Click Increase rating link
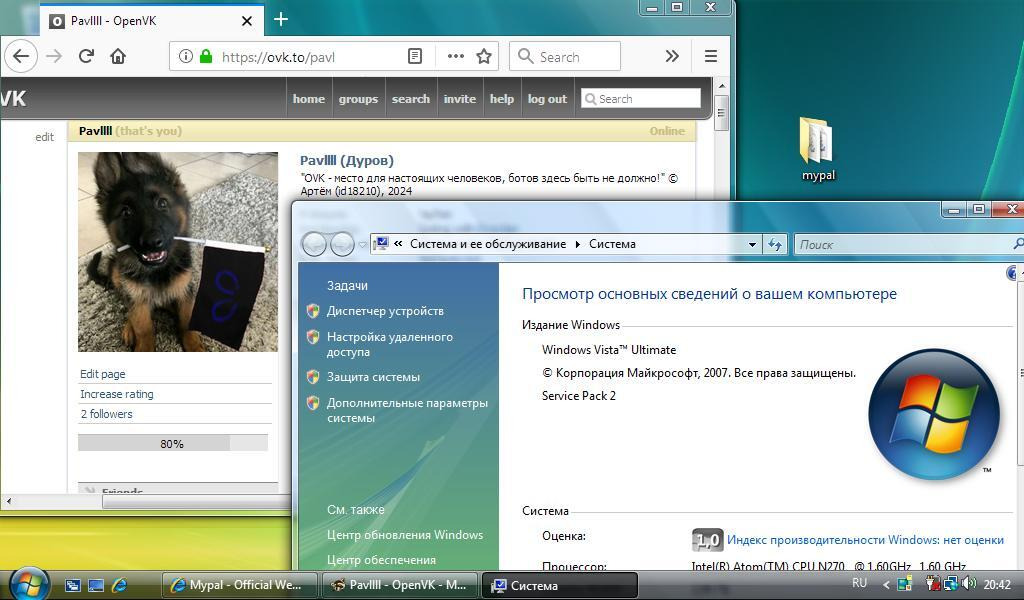This screenshot has width=1024, height=600. [x=117, y=394]
